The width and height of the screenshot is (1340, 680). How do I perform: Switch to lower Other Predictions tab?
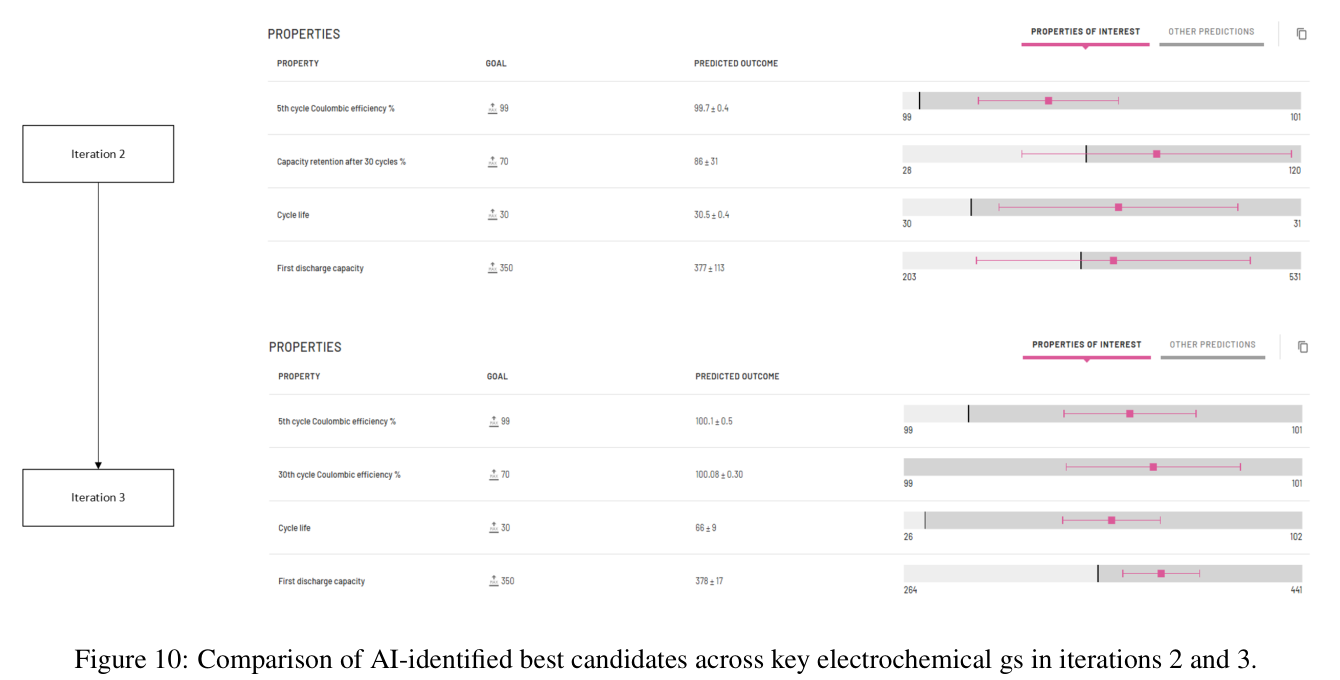point(1212,345)
